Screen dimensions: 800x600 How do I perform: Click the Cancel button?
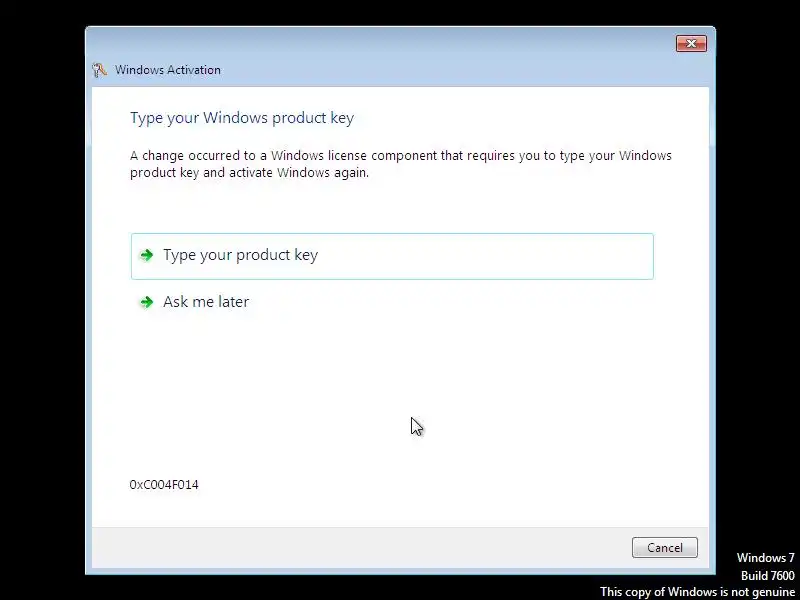pos(664,547)
